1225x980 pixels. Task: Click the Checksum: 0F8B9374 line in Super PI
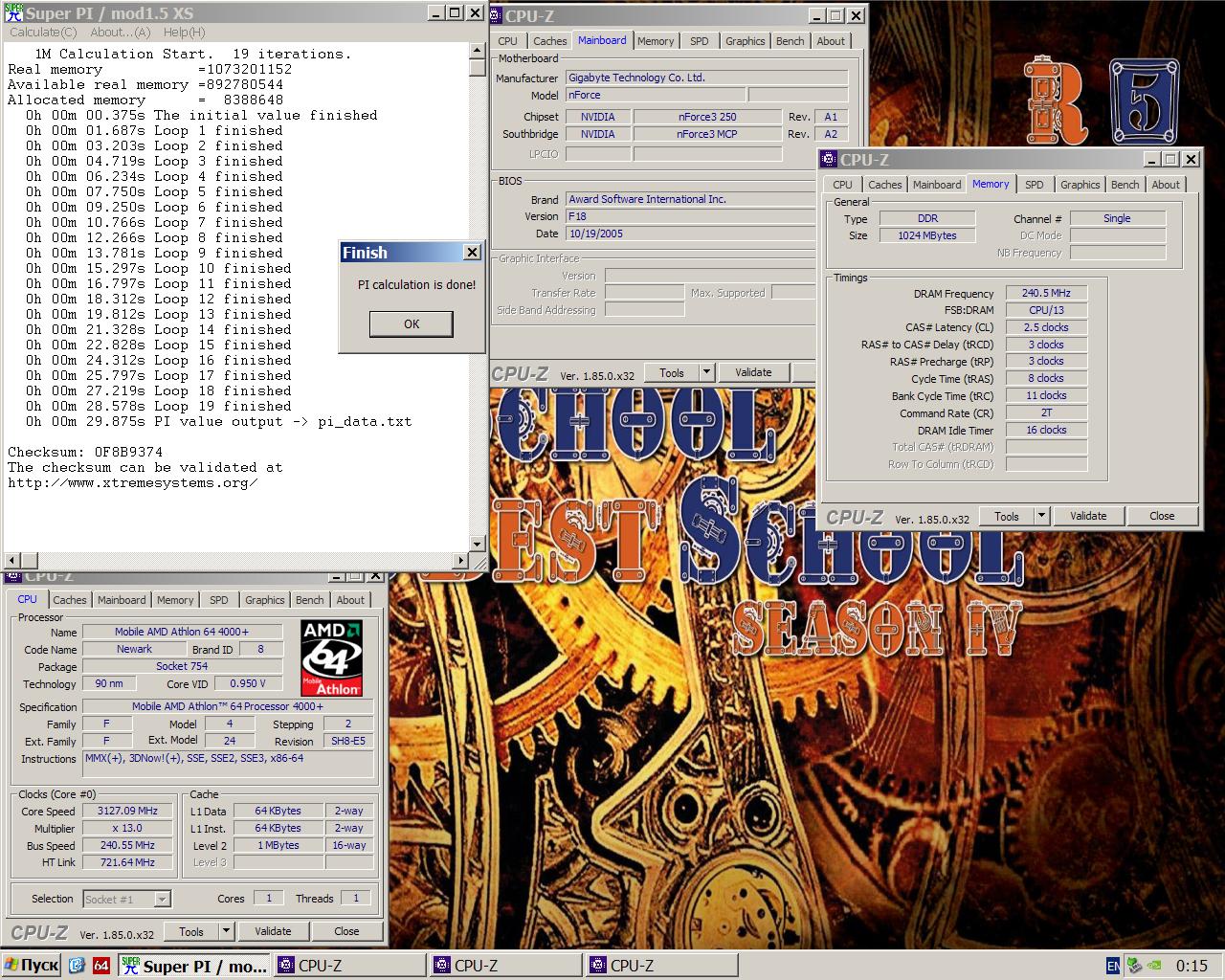(x=85, y=452)
